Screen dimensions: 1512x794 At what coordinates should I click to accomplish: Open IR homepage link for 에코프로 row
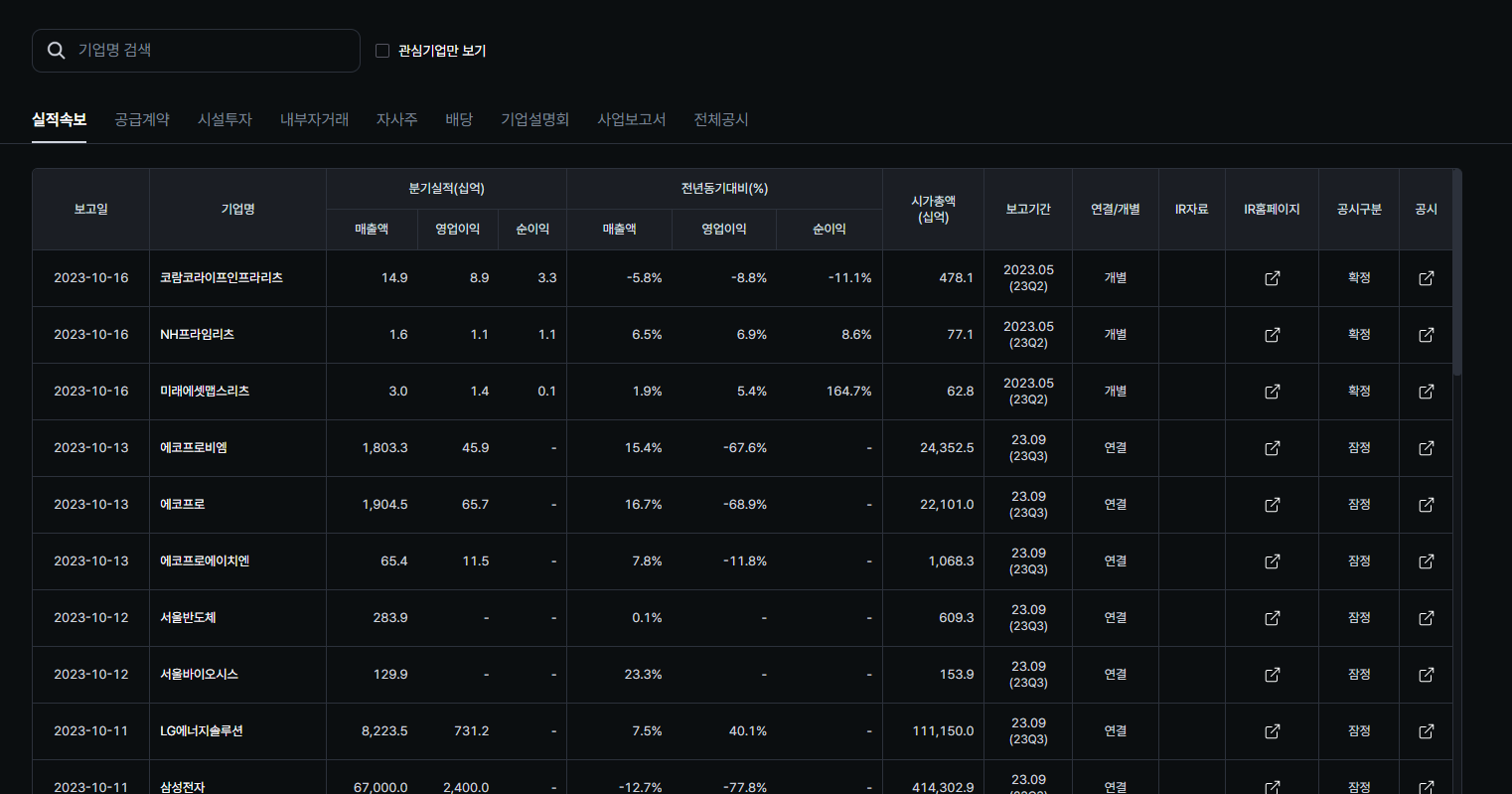click(1272, 505)
